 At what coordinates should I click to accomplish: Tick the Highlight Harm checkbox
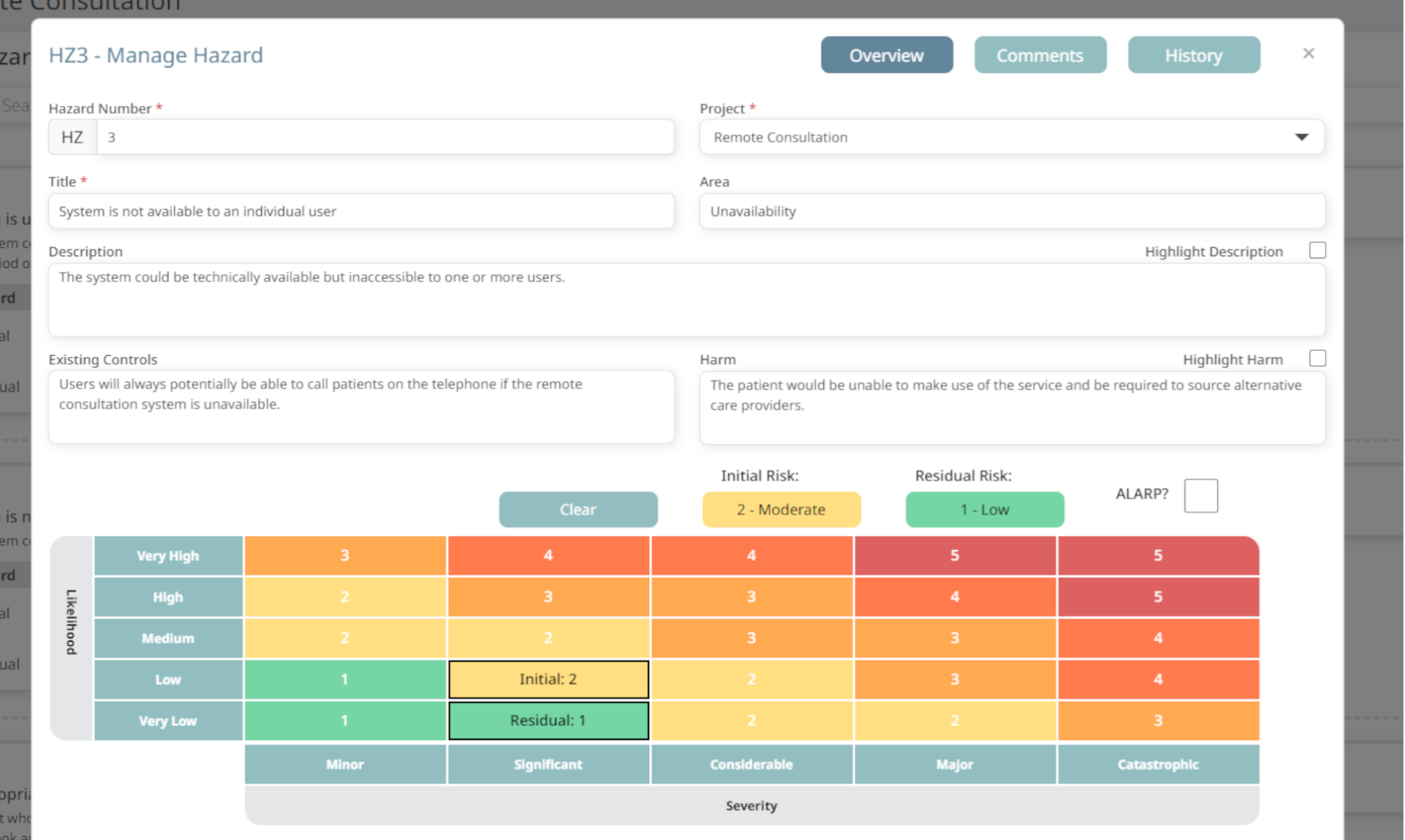(1317, 359)
